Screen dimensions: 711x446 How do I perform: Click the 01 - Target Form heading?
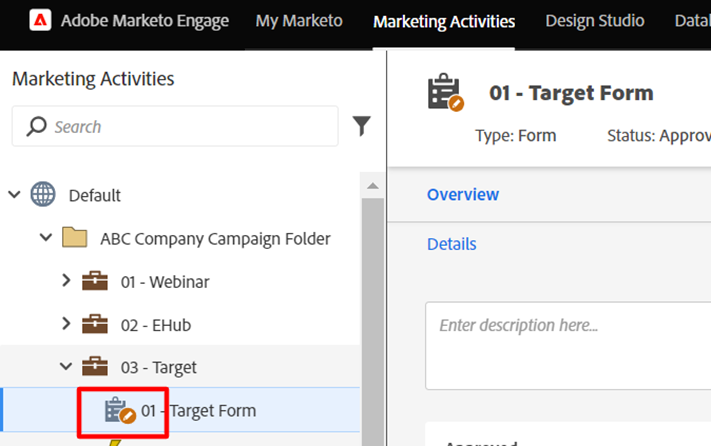click(571, 93)
